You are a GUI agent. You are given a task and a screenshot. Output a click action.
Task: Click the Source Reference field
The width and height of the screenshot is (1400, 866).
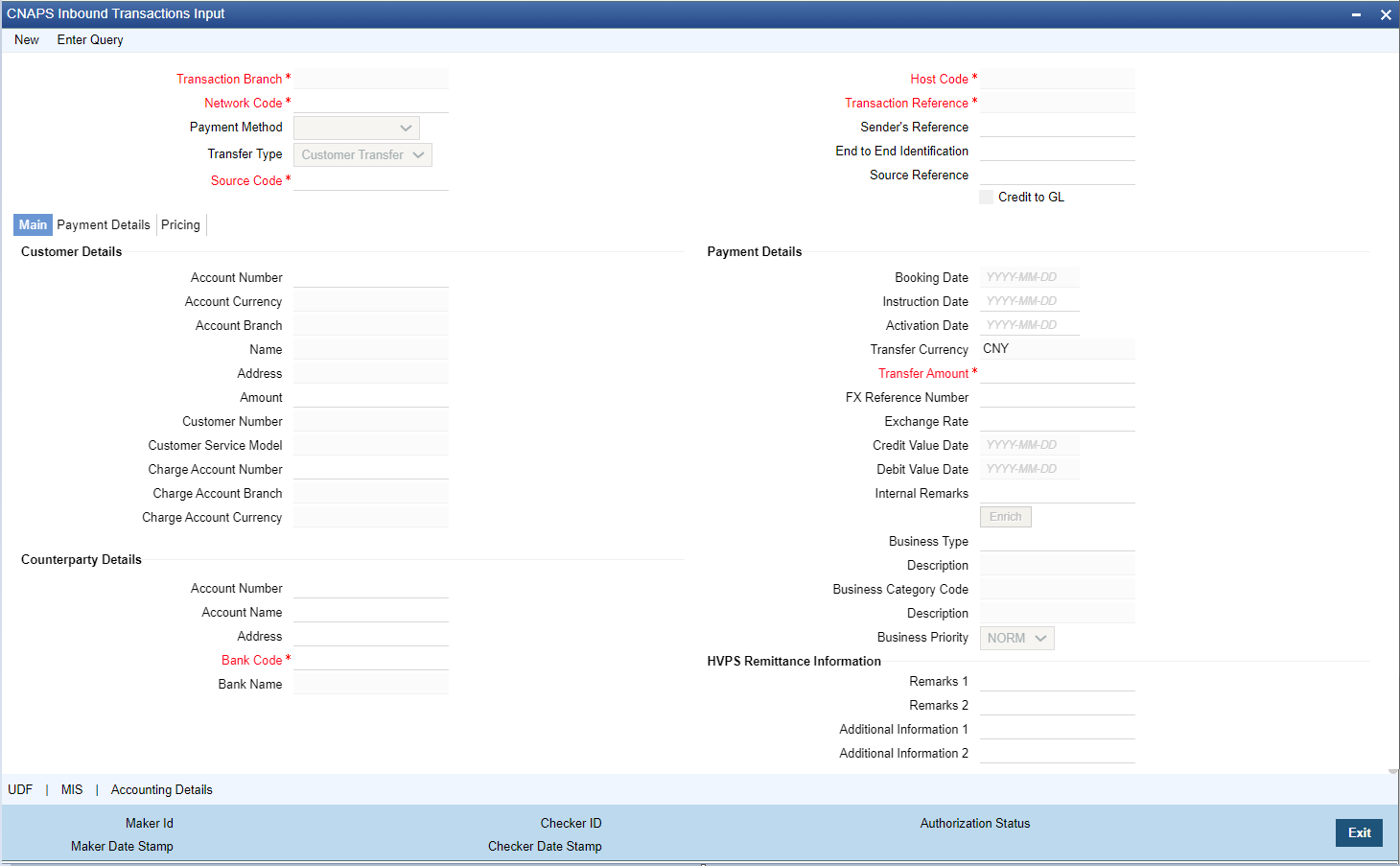point(1058,175)
